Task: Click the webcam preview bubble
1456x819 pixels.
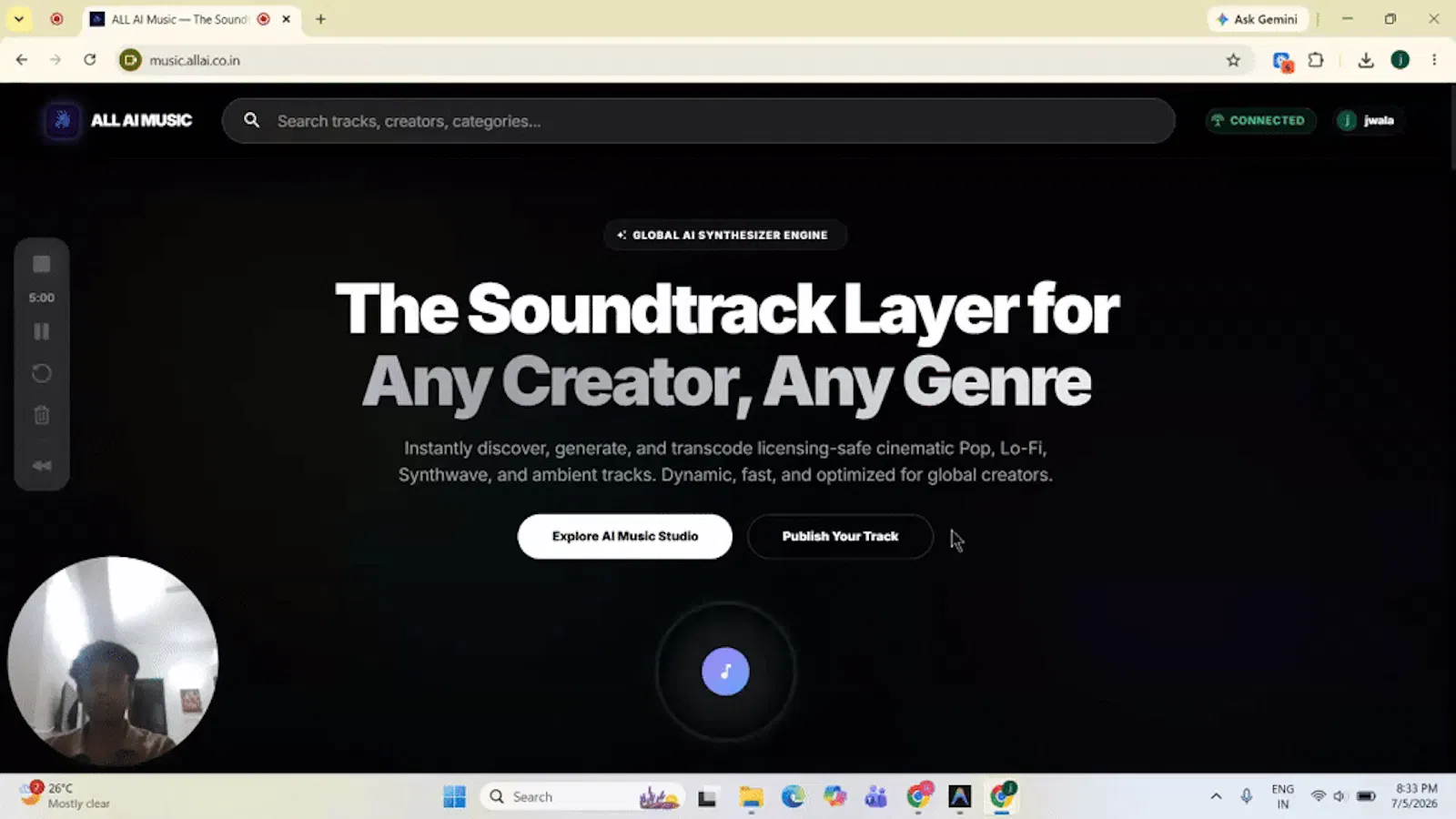Action: (x=113, y=662)
